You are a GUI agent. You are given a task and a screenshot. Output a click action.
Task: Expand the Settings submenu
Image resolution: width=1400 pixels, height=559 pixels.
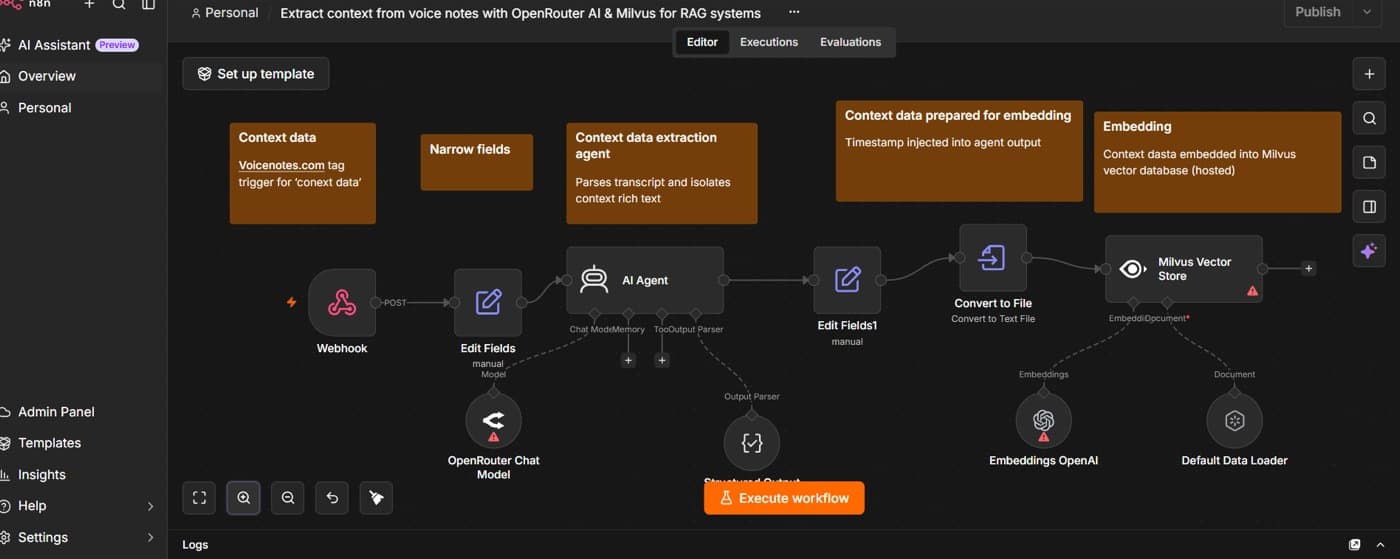151,537
